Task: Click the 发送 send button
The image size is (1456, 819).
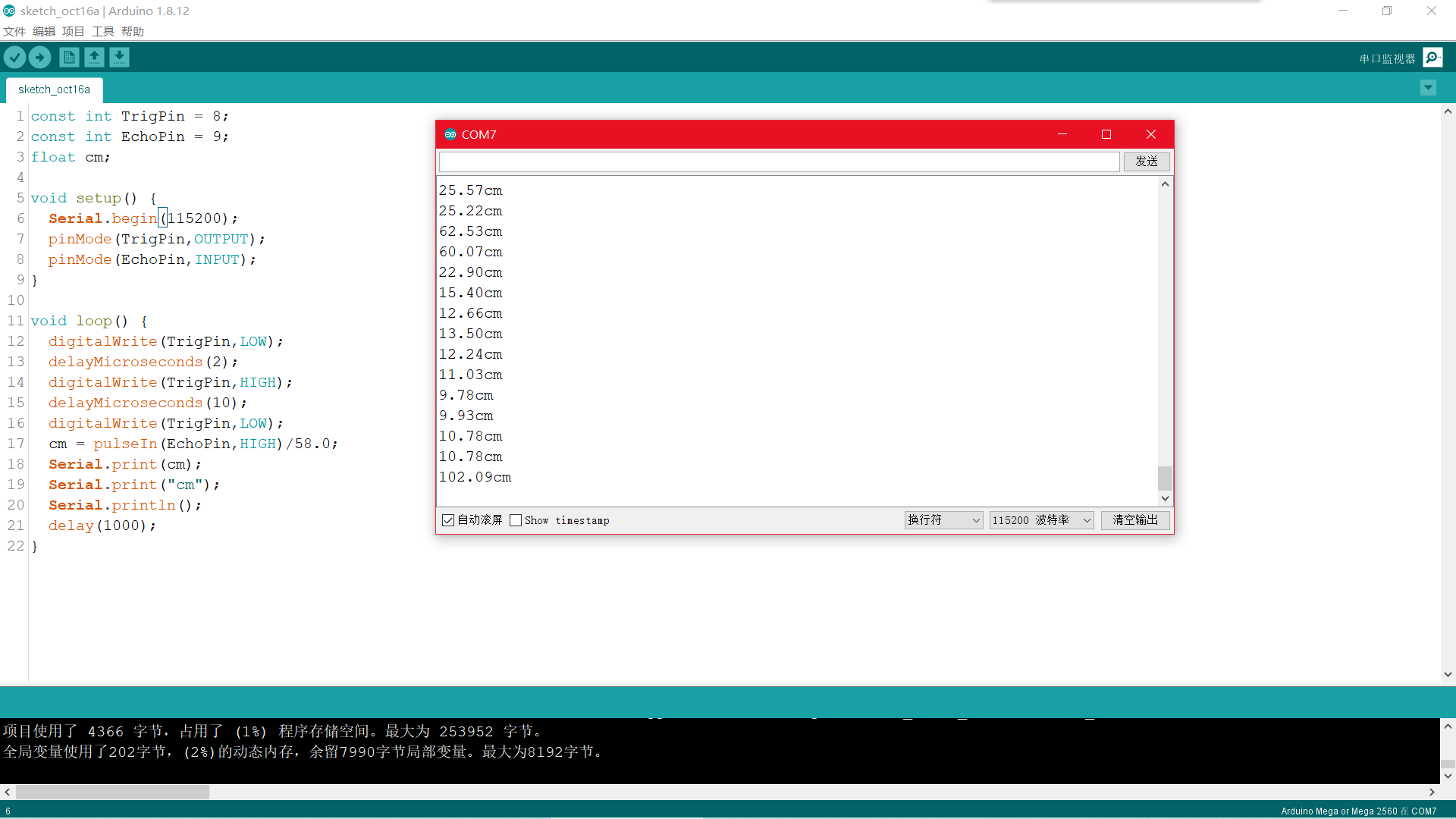Action: (x=1146, y=162)
